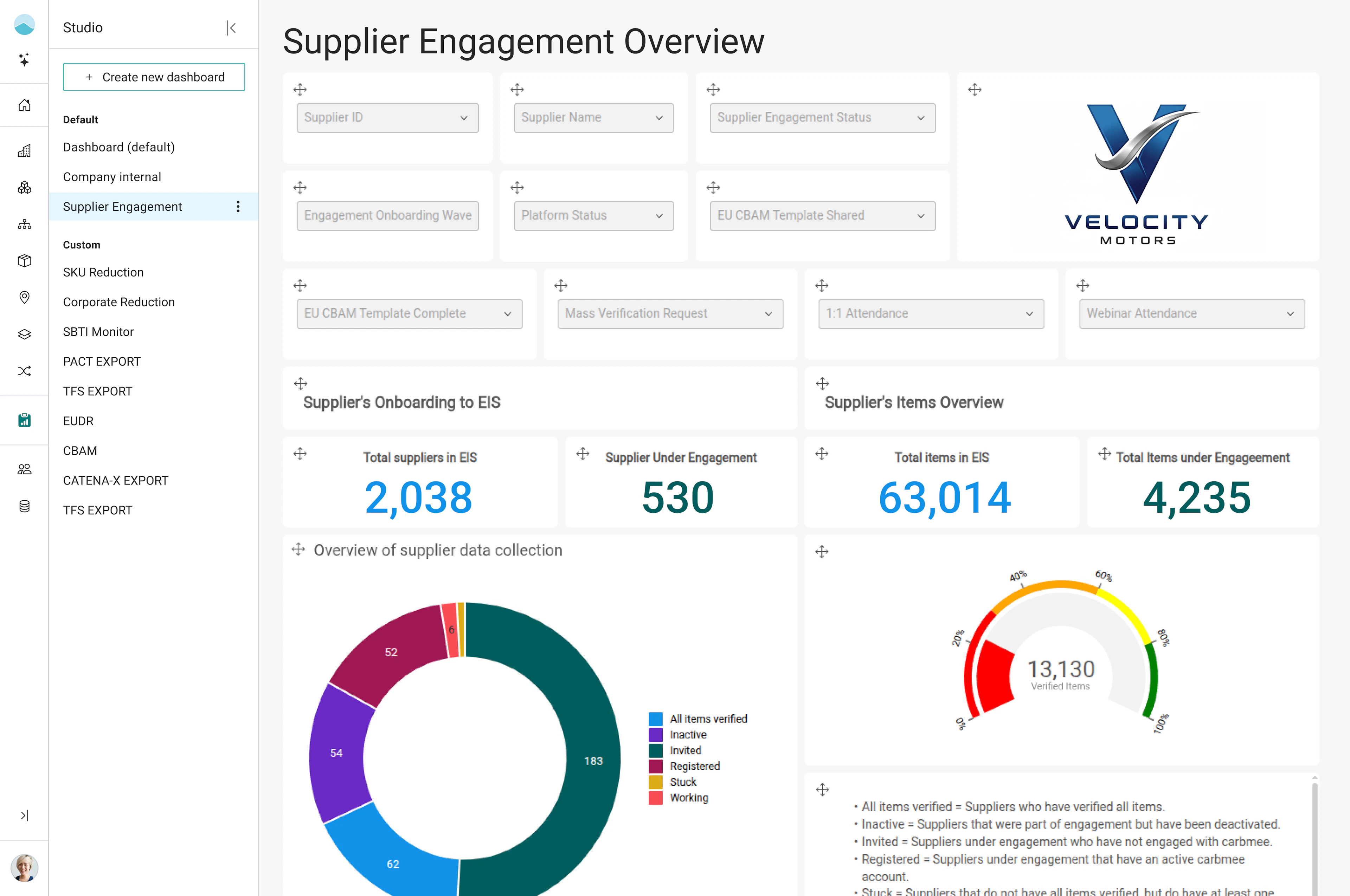Open the SBTI Monitor dashboard
This screenshot has height=896, width=1350.
click(98, 332)
